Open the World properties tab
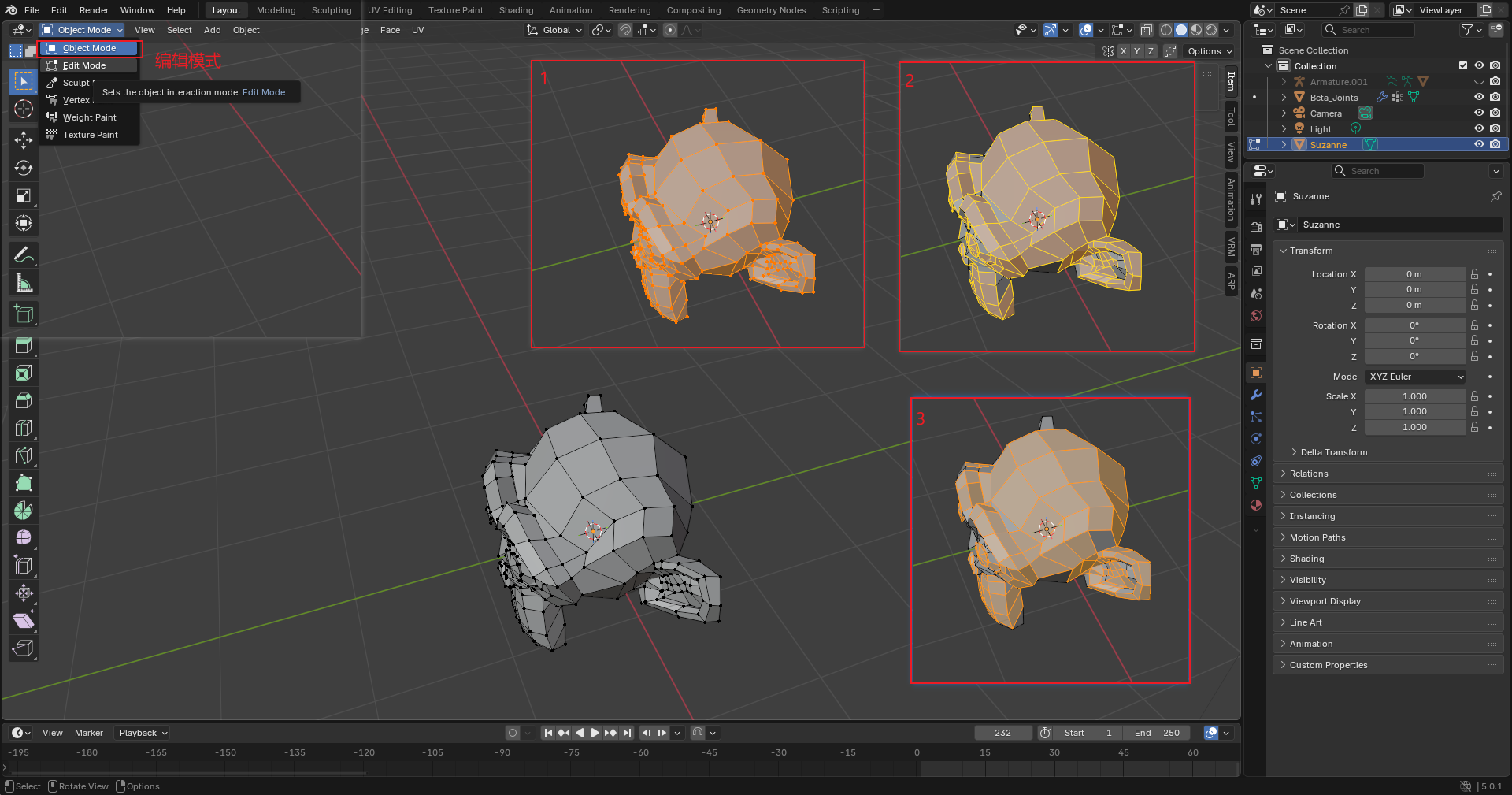This screenshot has height=795, width=1512. click(1256, 316)
